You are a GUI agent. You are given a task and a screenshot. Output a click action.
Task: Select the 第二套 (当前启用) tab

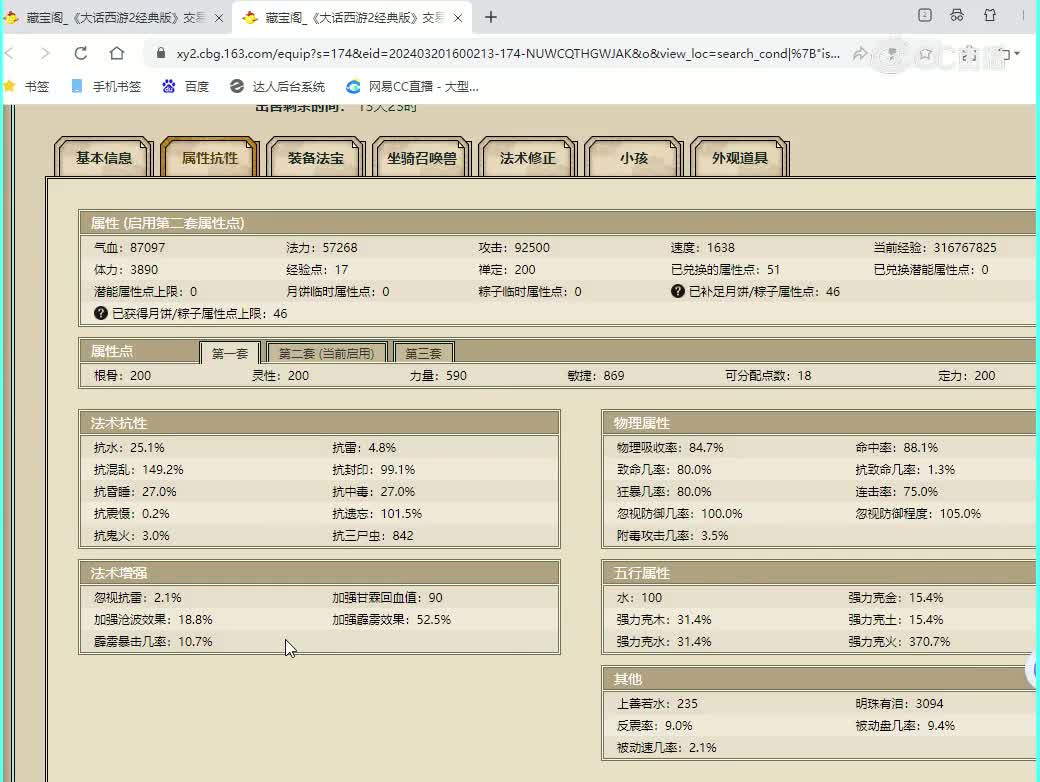[x=326, y=353]
